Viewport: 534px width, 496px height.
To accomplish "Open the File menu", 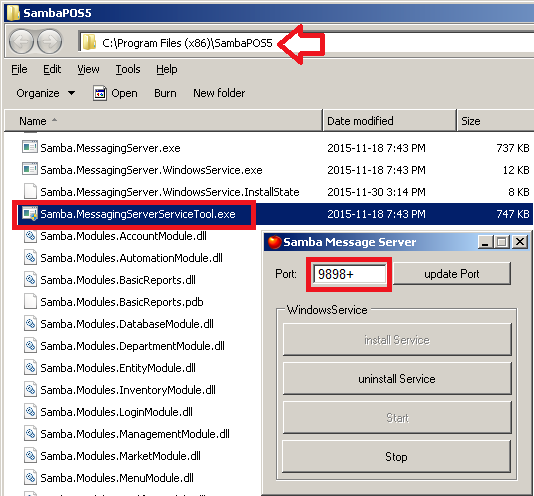I will (x=19, y=69).
